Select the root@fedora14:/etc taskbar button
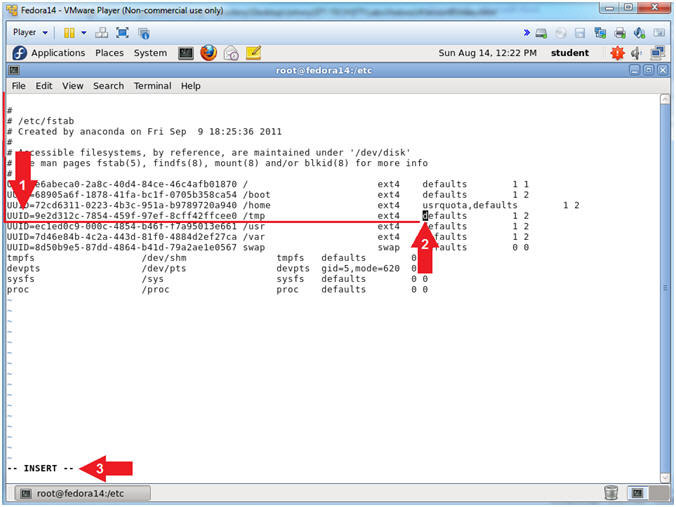This screenshot has height=507, width=676. 83,493
